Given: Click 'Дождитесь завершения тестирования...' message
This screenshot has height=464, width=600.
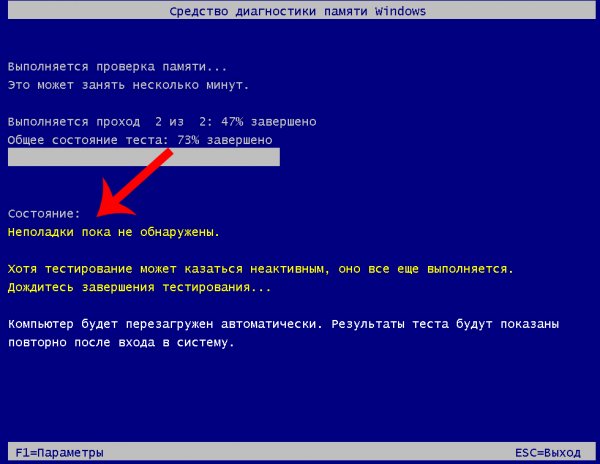Looking at the screenshot, I should coord(139,287).
